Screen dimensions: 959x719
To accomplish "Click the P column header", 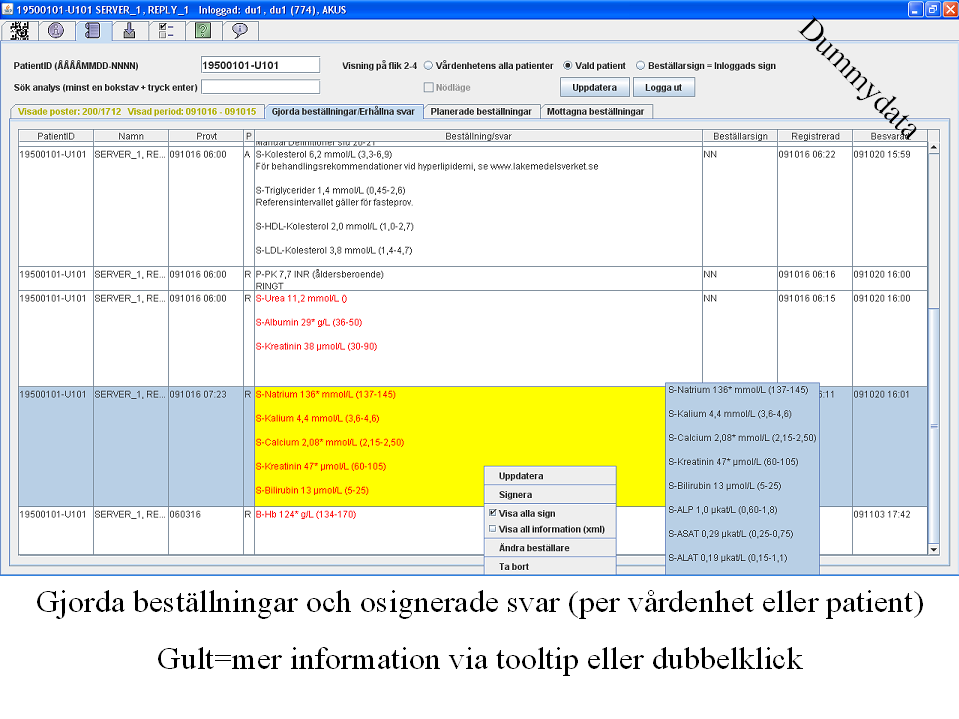I will [x=248, y=136].
